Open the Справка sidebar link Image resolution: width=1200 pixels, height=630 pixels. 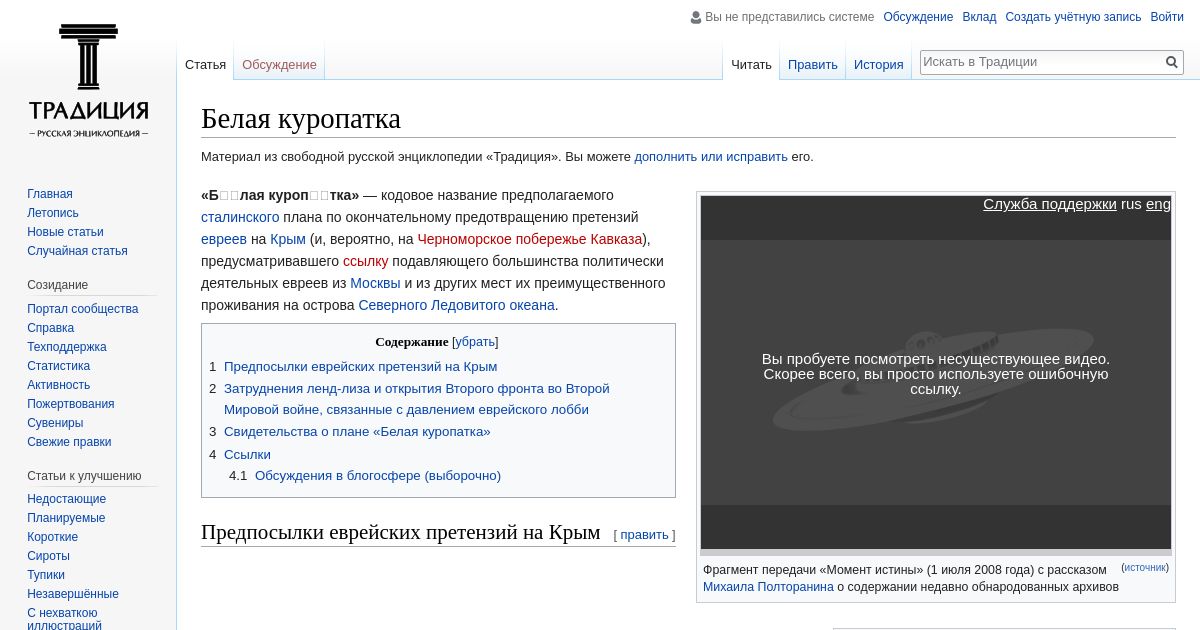(50, 328)
